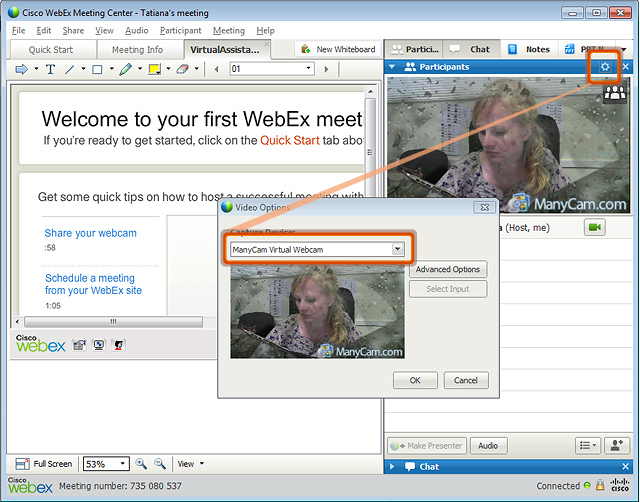Open the File menu
Screen dimensions: 640x502
(18, 31)
